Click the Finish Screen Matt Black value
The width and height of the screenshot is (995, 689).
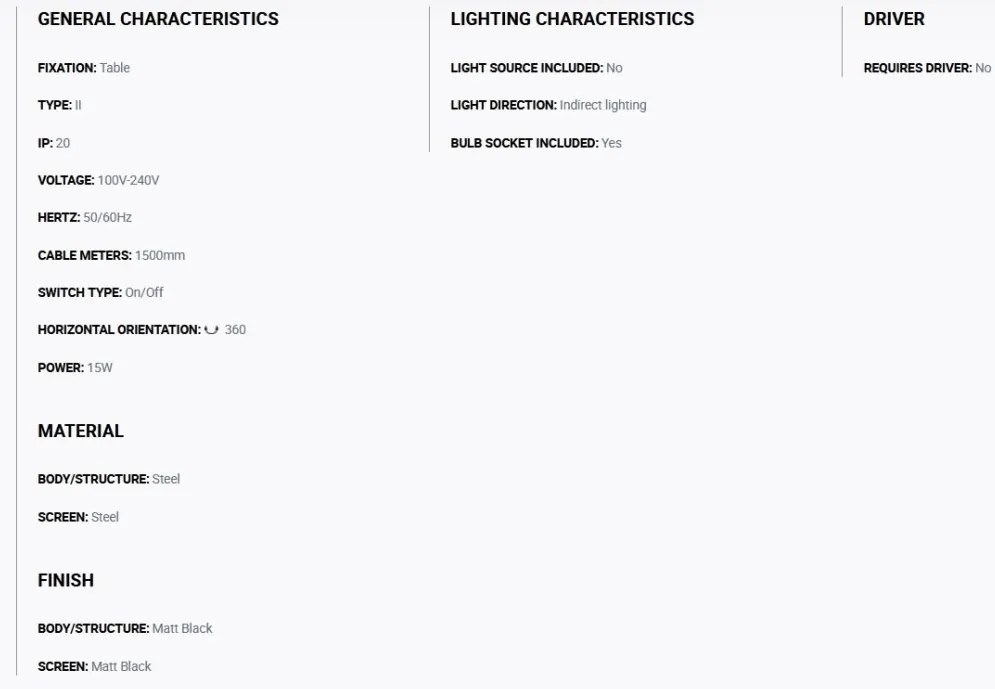point(121,667)
